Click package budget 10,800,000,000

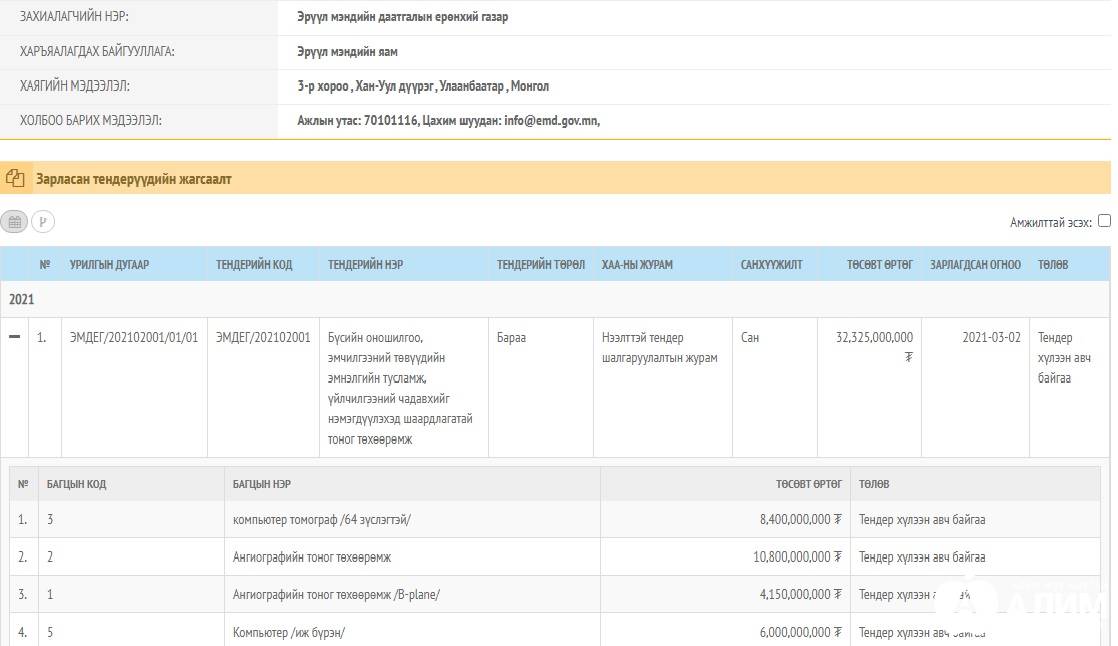[797, 557]
